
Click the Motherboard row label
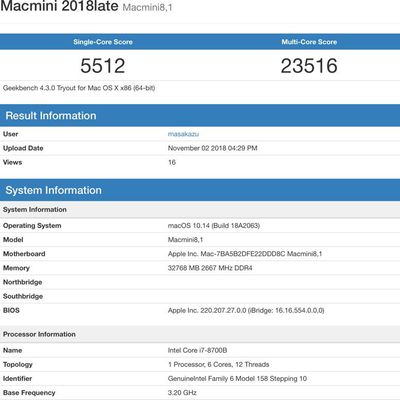point(24,254)
